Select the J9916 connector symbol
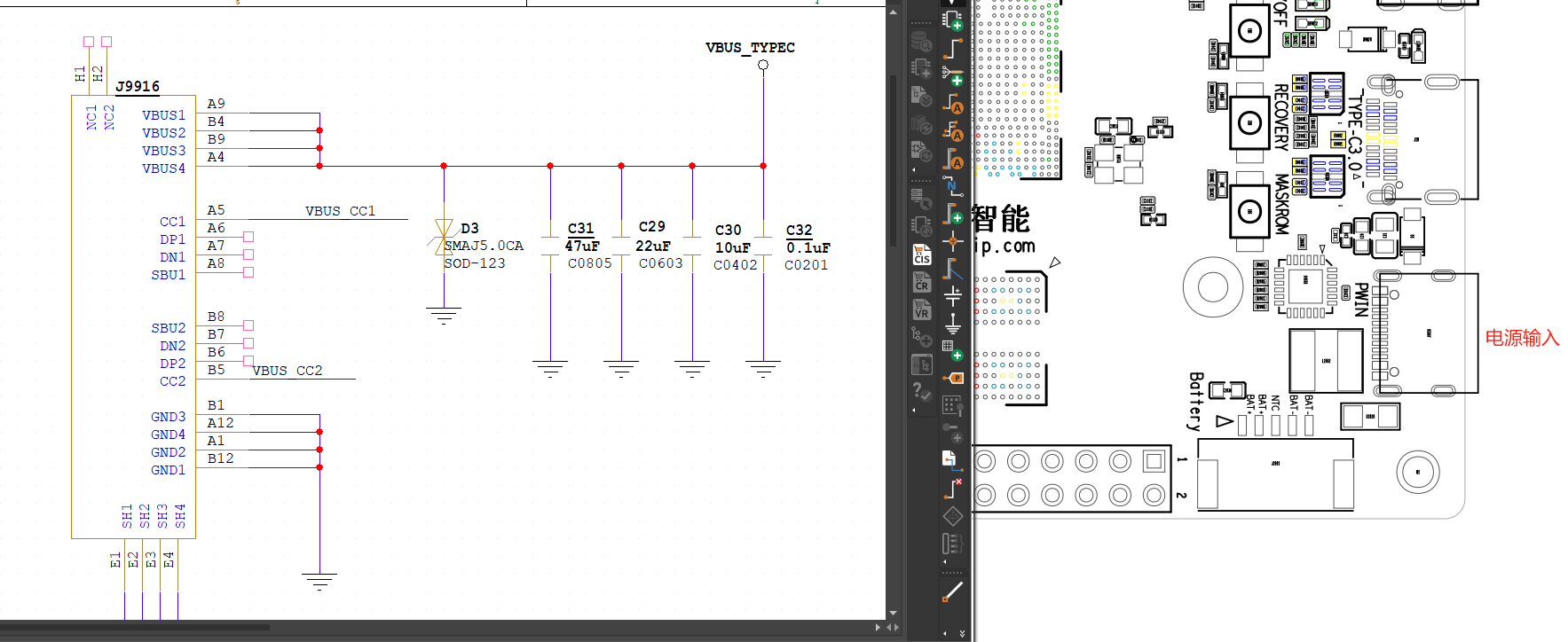 click(133, 310)
